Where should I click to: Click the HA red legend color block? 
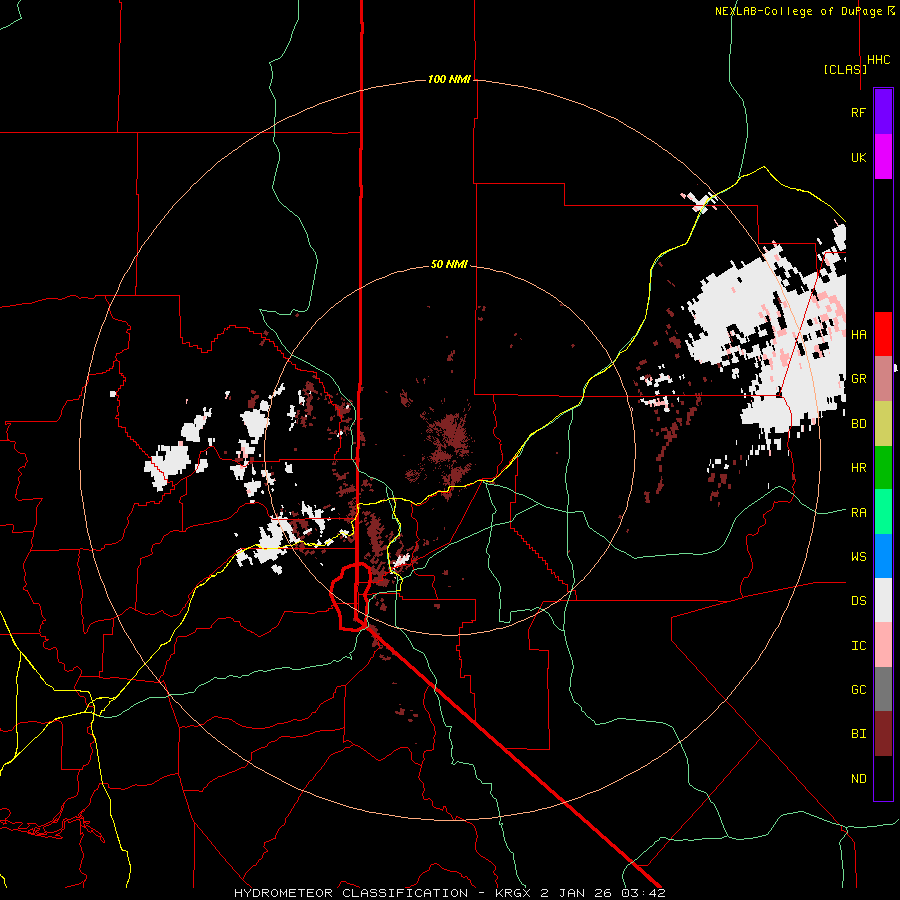883,334
